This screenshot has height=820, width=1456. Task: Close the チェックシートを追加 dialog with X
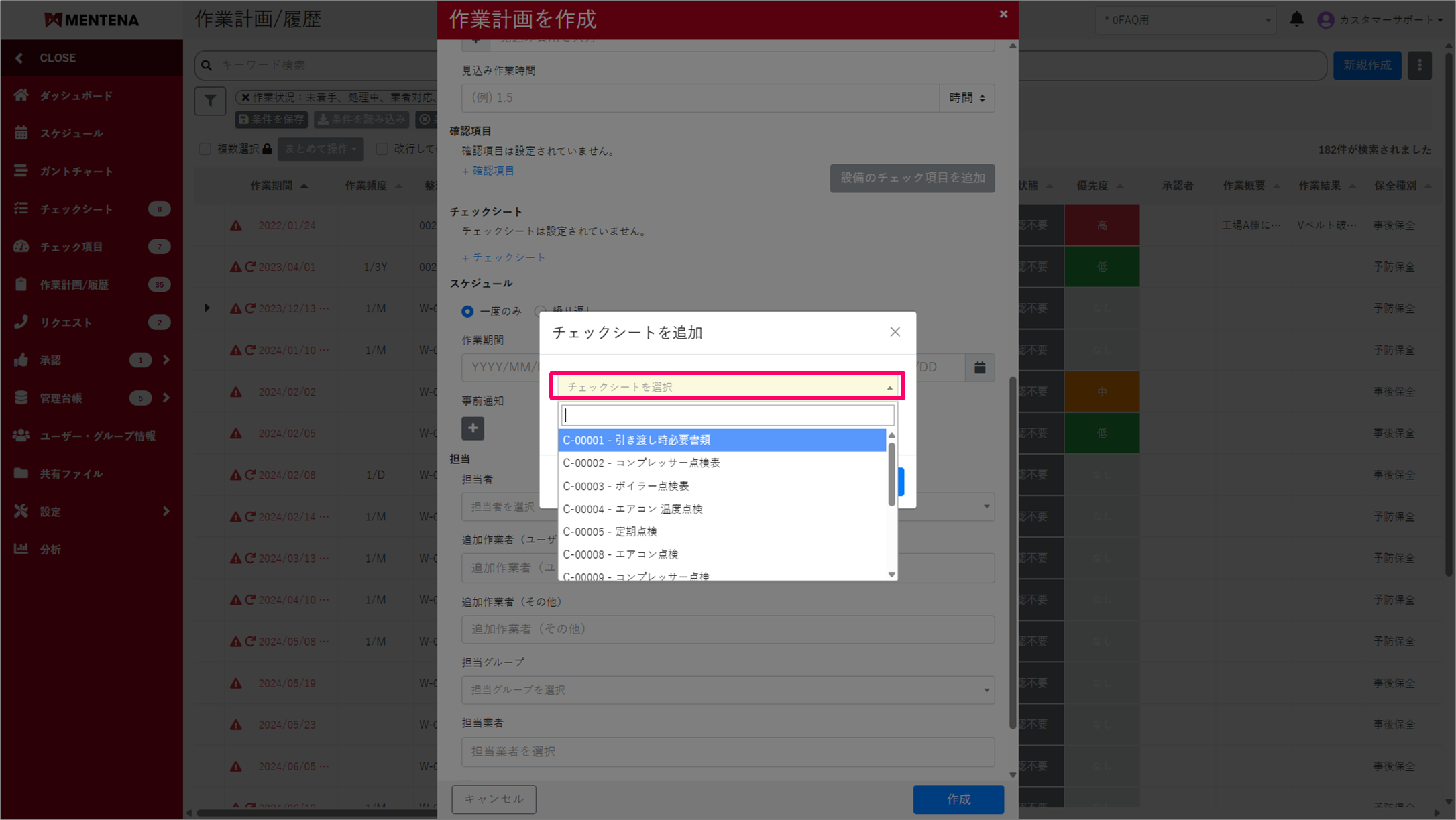point(895,332)
